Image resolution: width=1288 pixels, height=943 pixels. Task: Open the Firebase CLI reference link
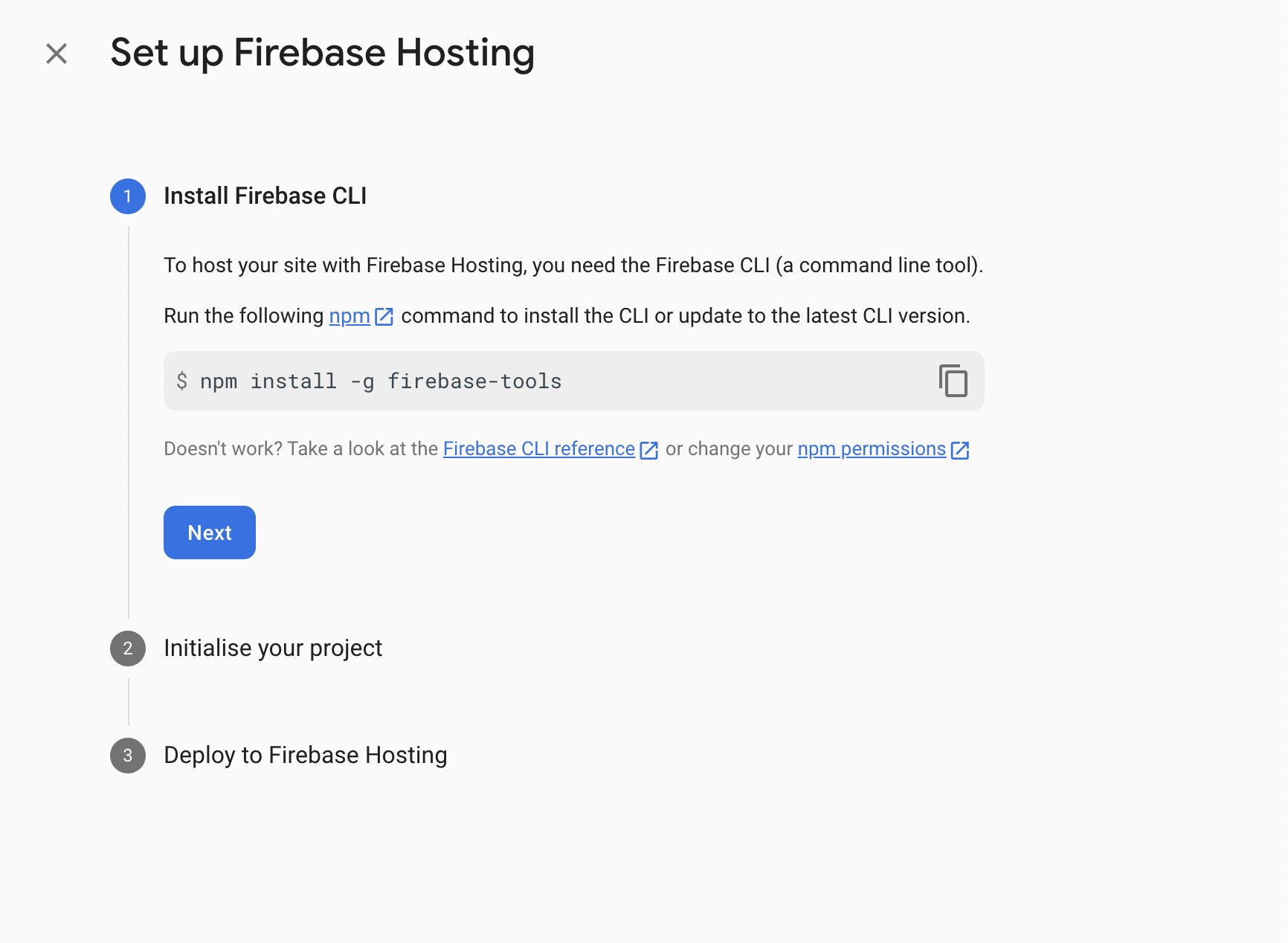click(x=538, y=448)
